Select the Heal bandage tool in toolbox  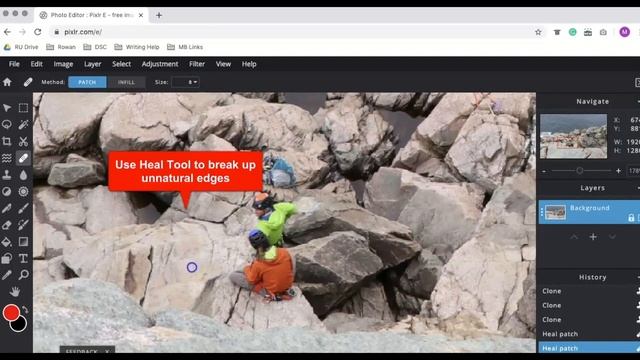point(23,158)
